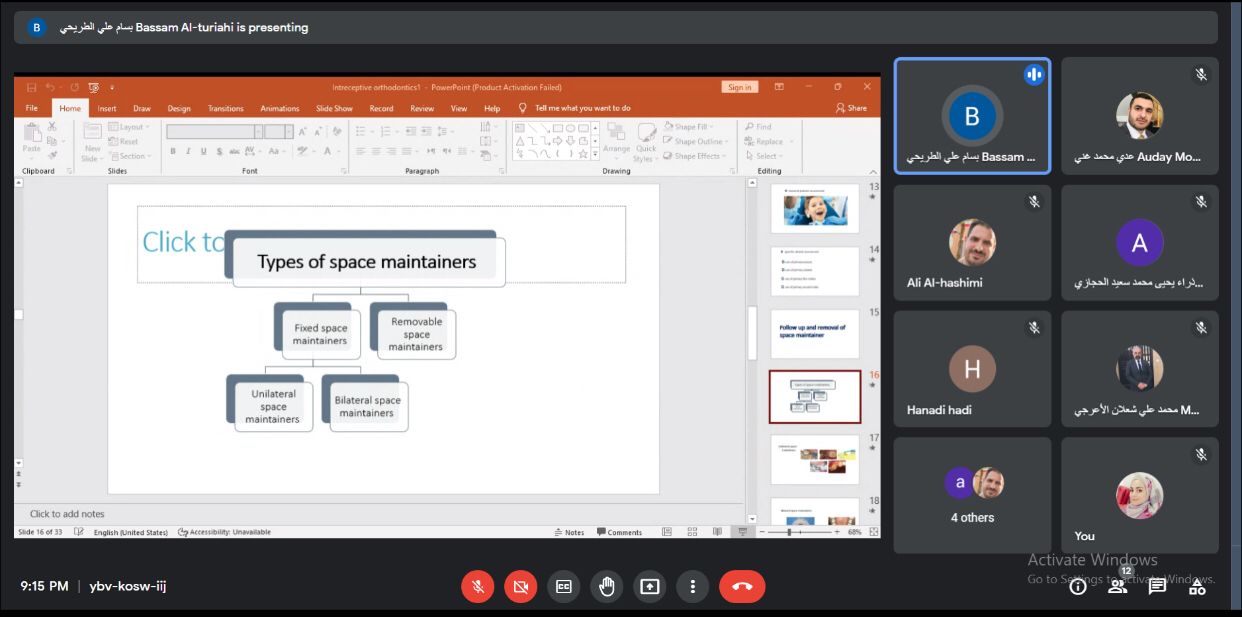Click the red leave call button
1242x617 pixels.
(x=741, y=587)
